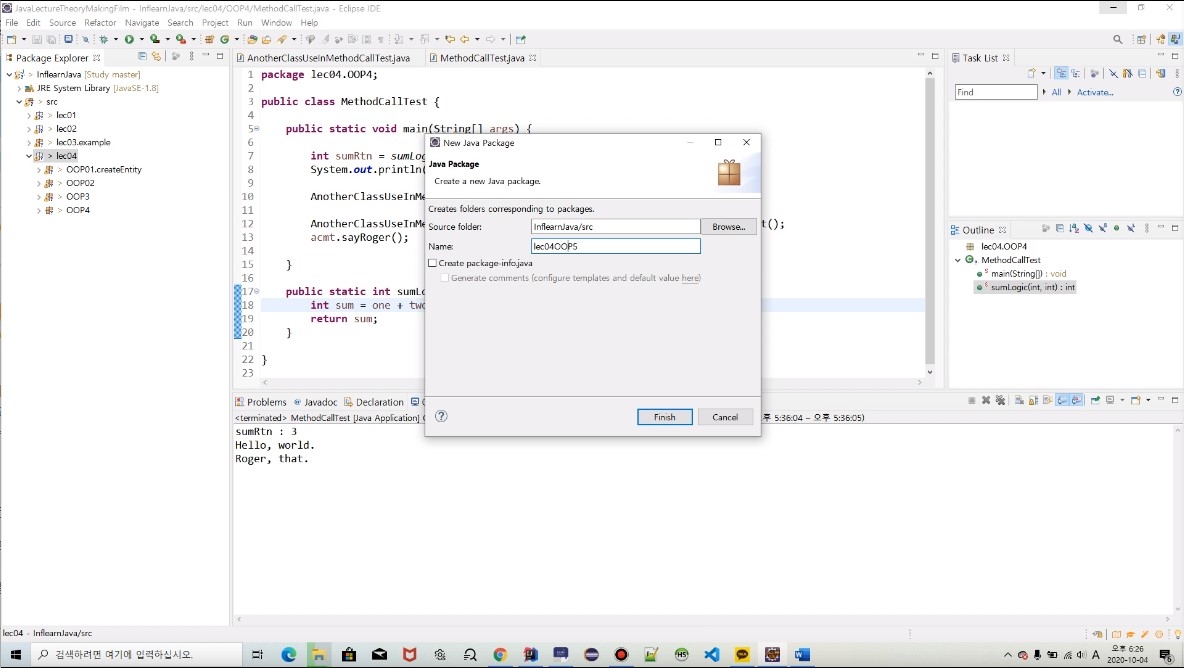This screenshot has height=668, width=1184.
Task: Click the Open Task toolbar icon
Action: pos(267,39)
